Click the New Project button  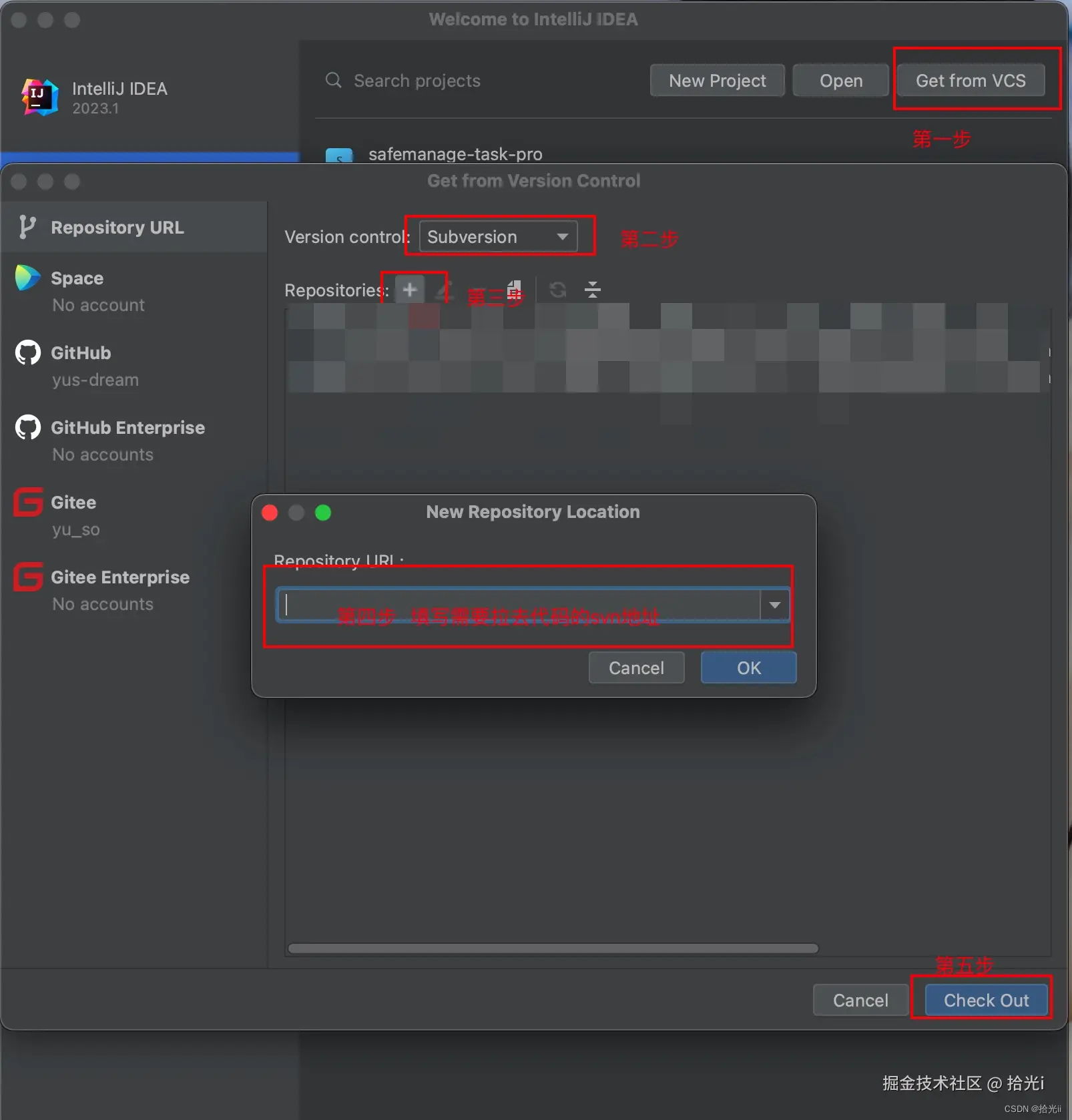point(718,81)
